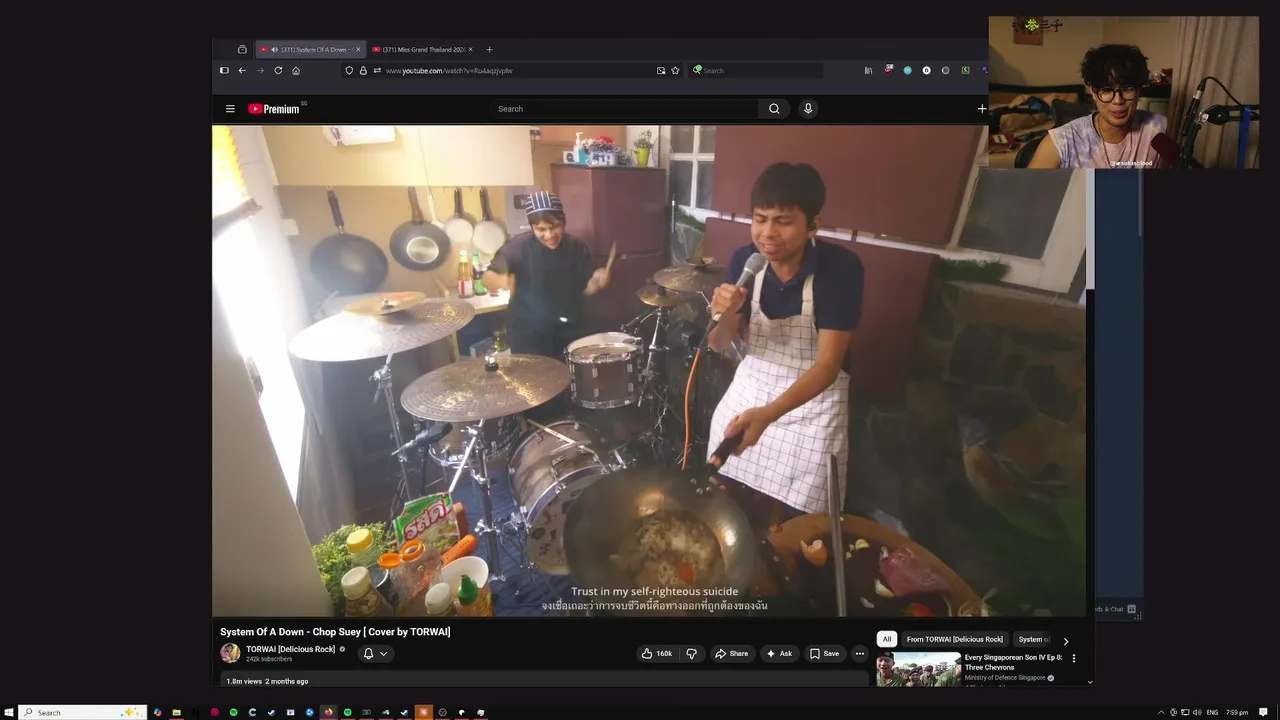This screenshot has width=1280, height=720.
Task: Open File Explorer from the taskbar
Action: [176, 712]
